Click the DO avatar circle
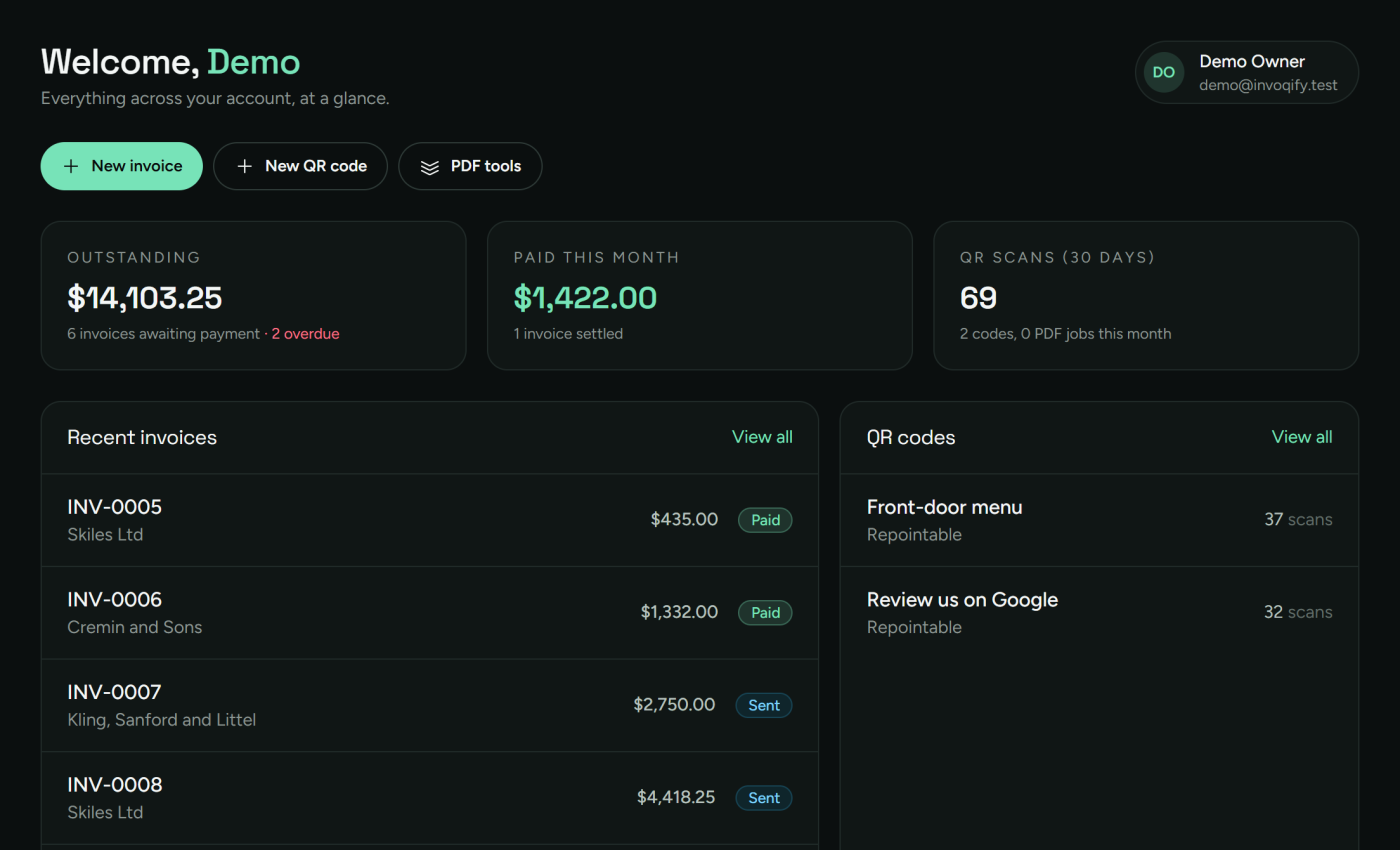 [1164, 72]
